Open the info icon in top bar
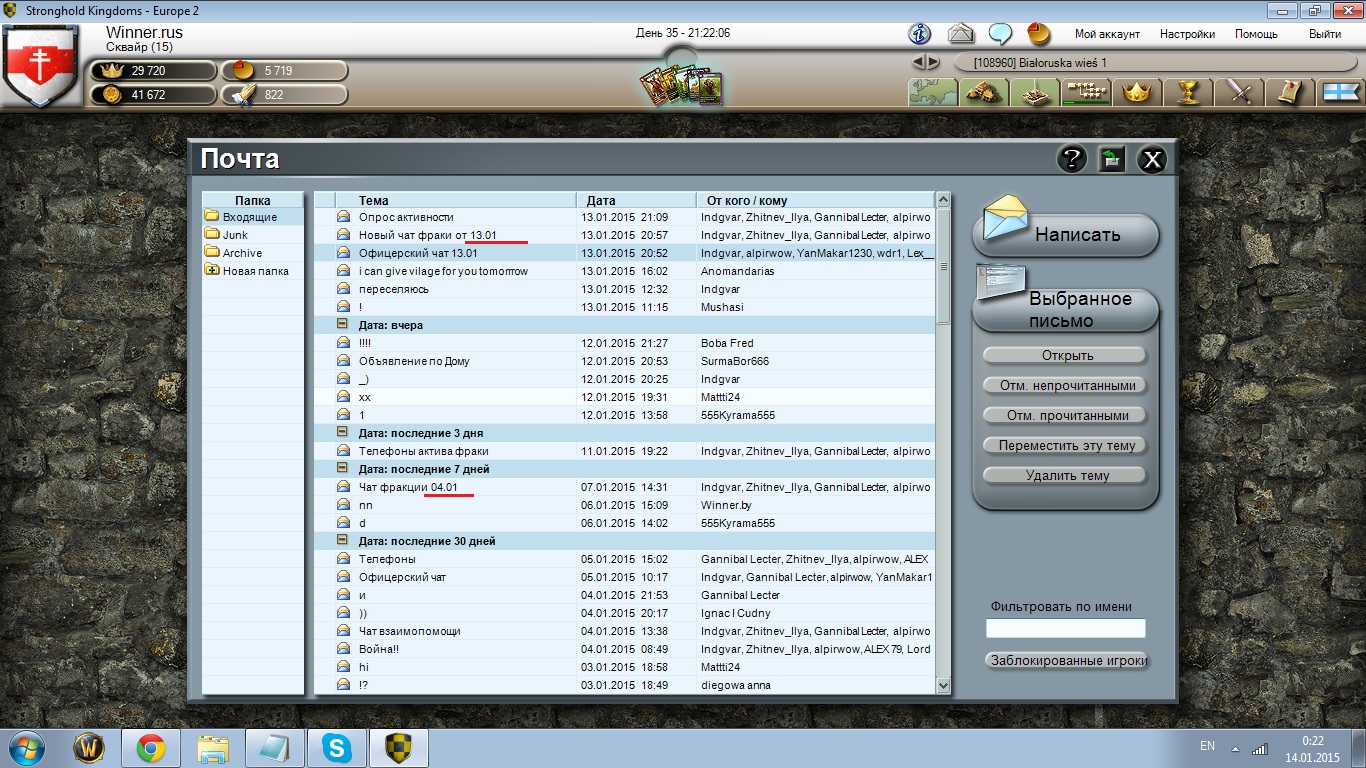 tap(919, 33)
